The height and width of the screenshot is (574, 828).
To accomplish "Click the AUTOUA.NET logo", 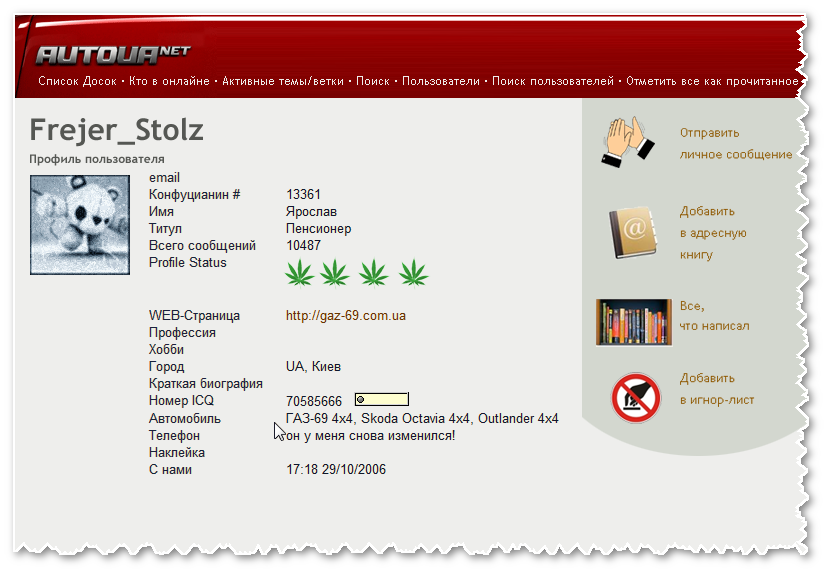I will [112, 53].
